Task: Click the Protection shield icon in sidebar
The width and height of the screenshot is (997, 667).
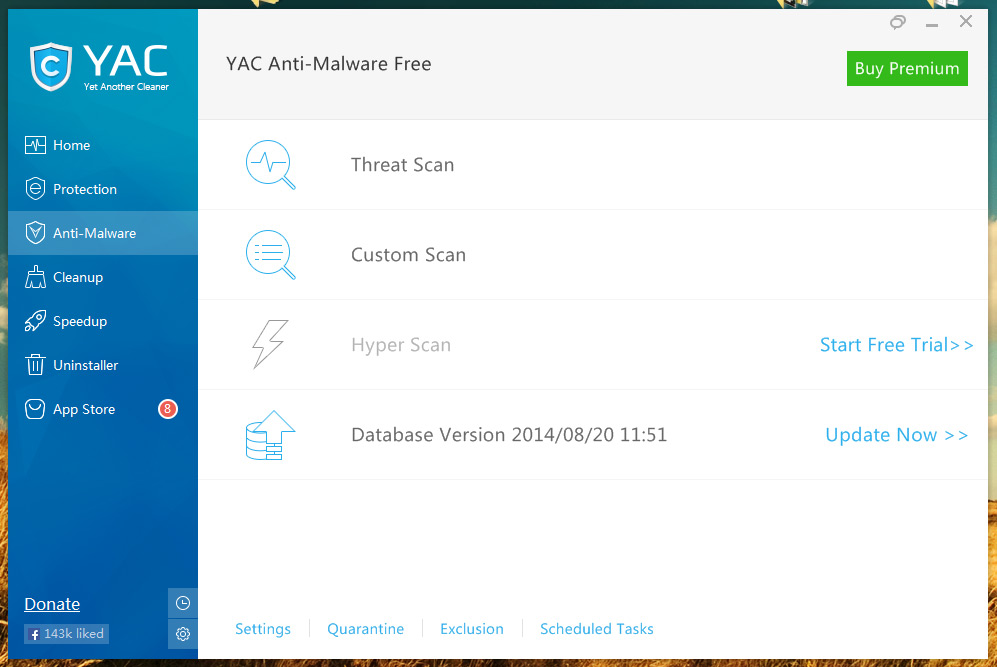Action: pyautogui.click(x=35, y=189)
